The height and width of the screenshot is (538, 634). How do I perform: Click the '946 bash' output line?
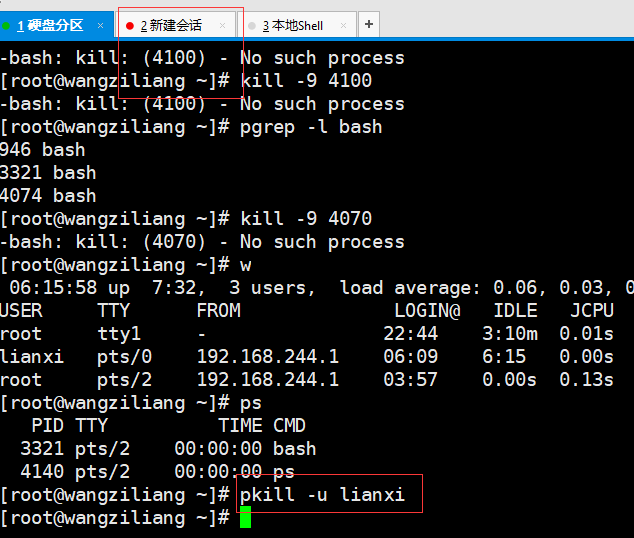coord(42,150)
